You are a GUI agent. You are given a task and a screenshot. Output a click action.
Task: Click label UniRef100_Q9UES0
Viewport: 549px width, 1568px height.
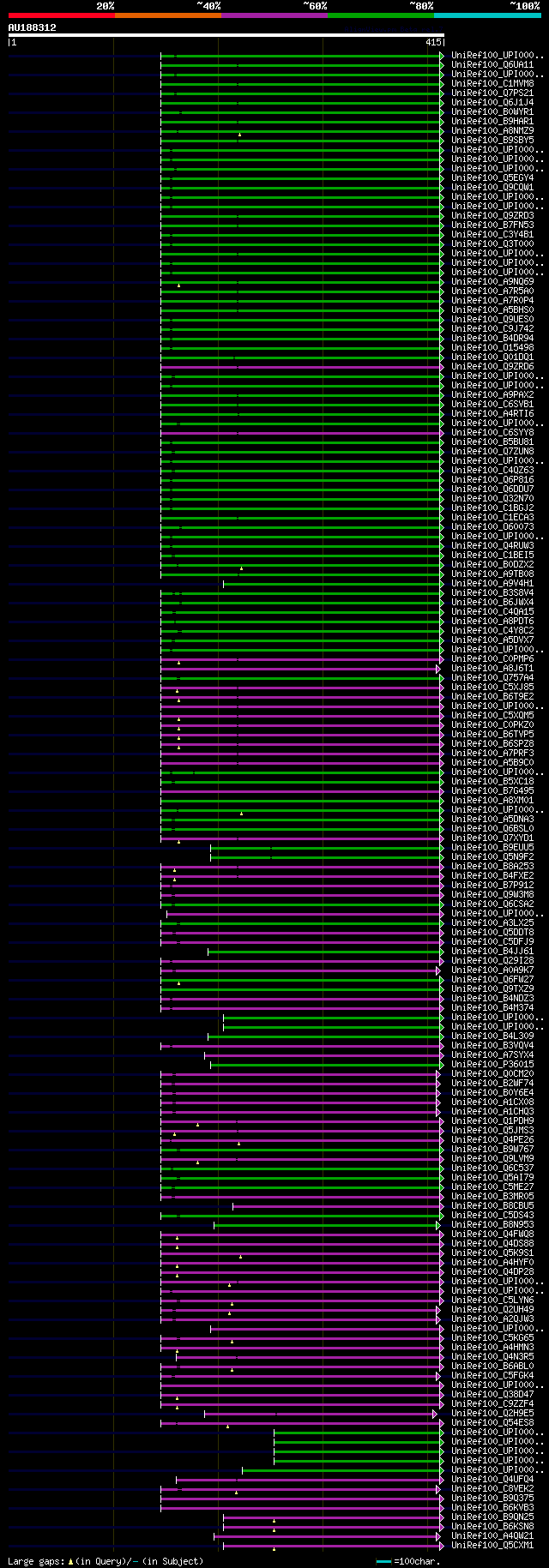click(492, 320)
